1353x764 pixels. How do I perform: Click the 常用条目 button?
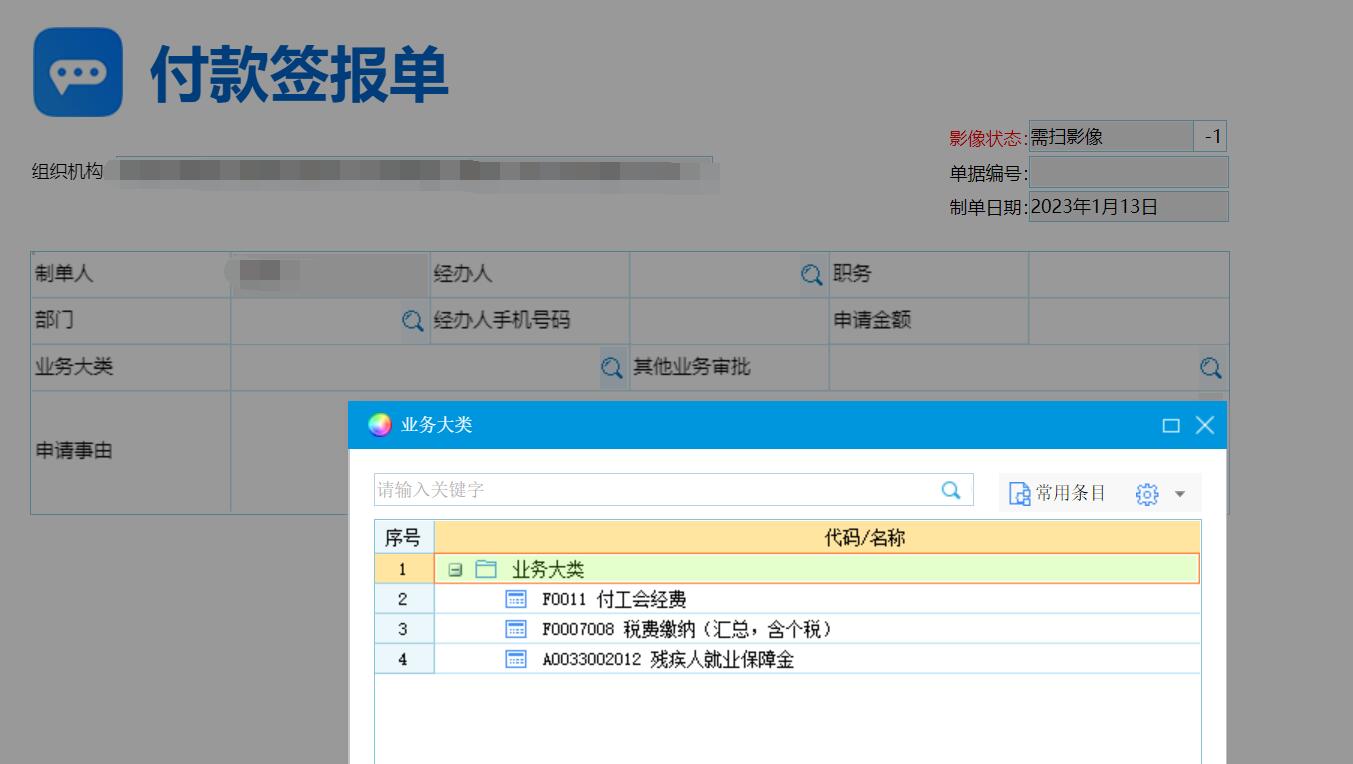(1058, 493)
